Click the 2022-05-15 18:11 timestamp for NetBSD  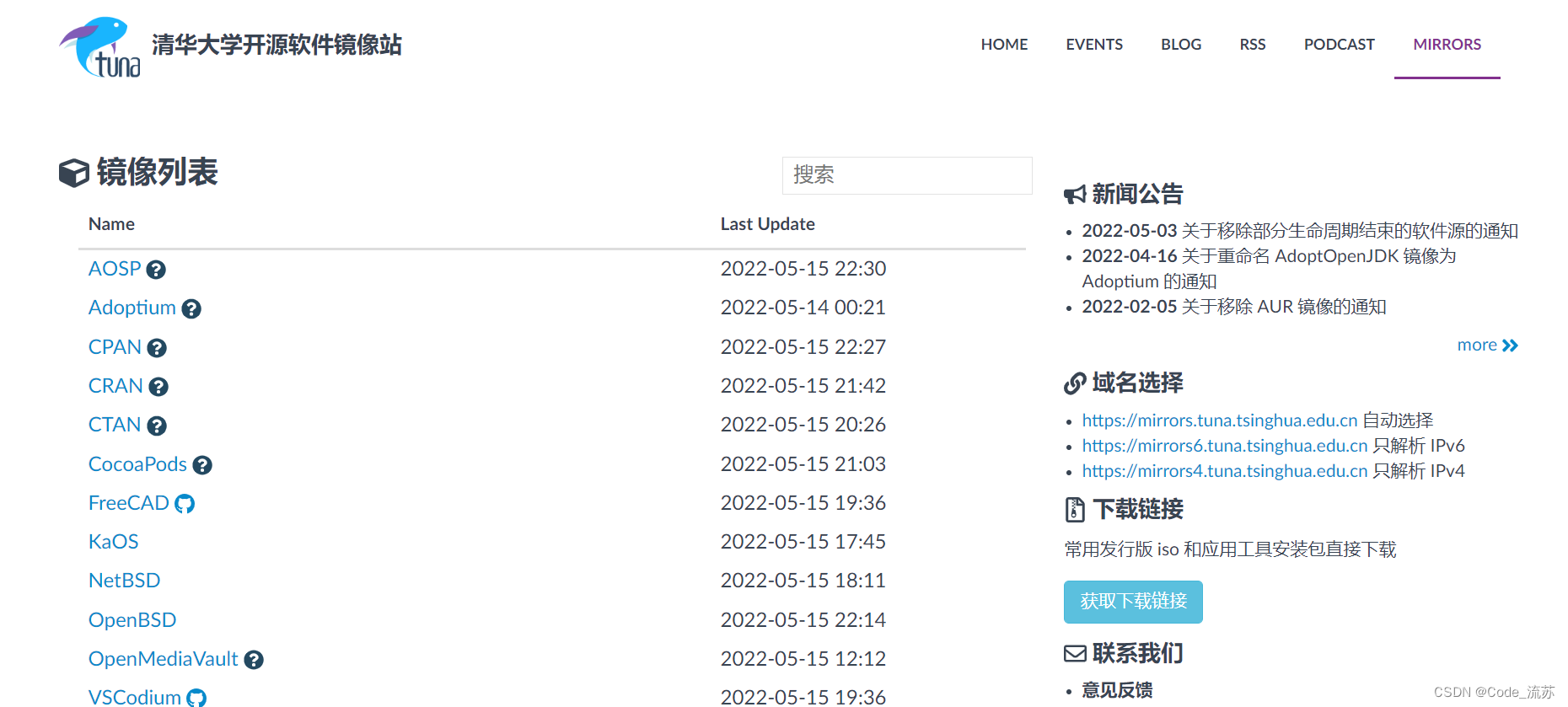pos(803,581)
